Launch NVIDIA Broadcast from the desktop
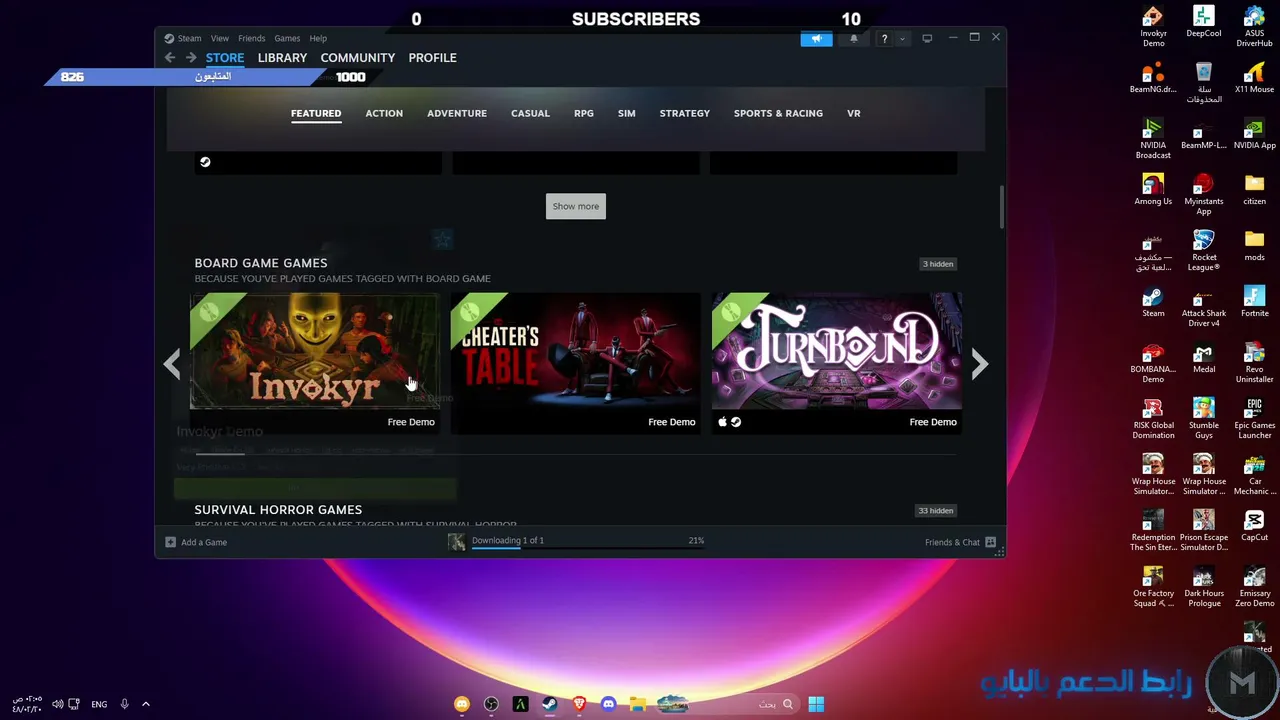 pyautogui.click(x=1153, y=137)
